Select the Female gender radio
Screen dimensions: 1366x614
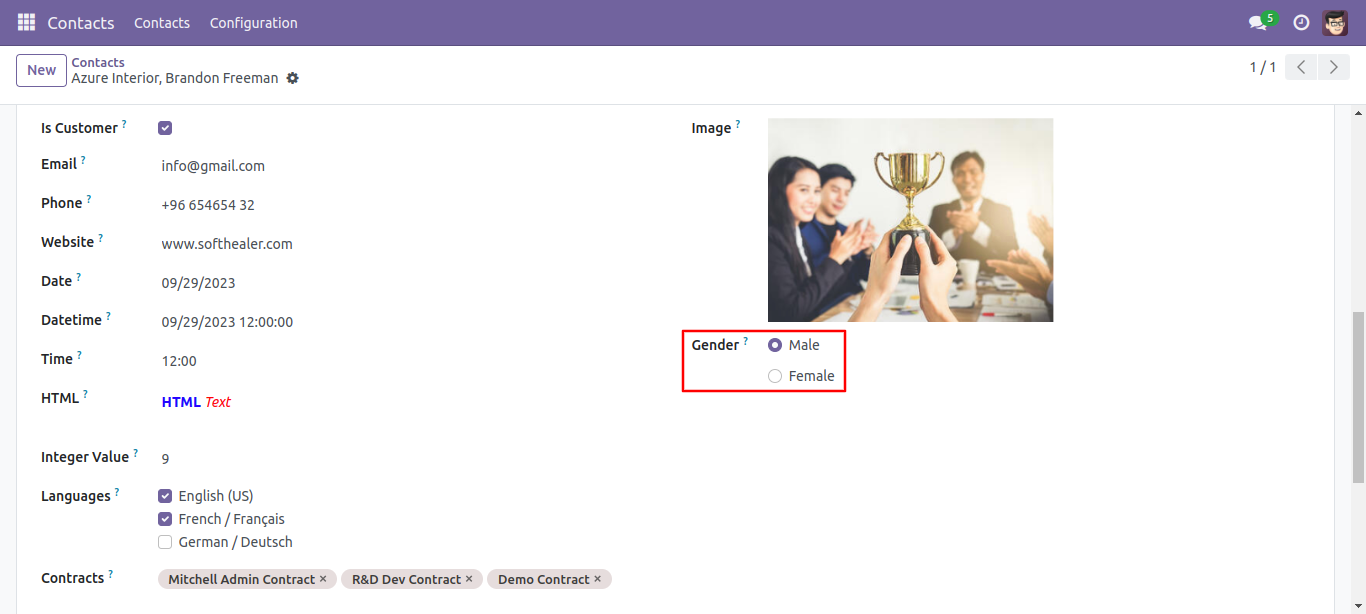pyautogui.click(x=775, y=376)
